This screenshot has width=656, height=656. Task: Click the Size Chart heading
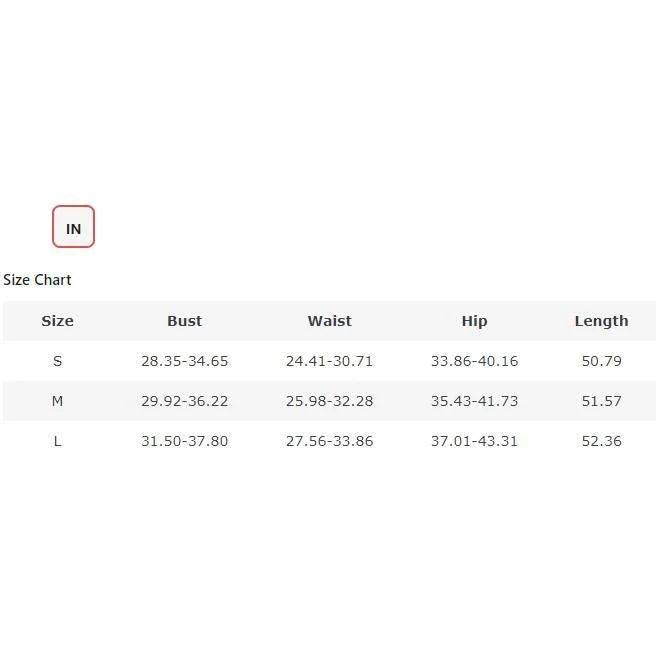(37, 279)
